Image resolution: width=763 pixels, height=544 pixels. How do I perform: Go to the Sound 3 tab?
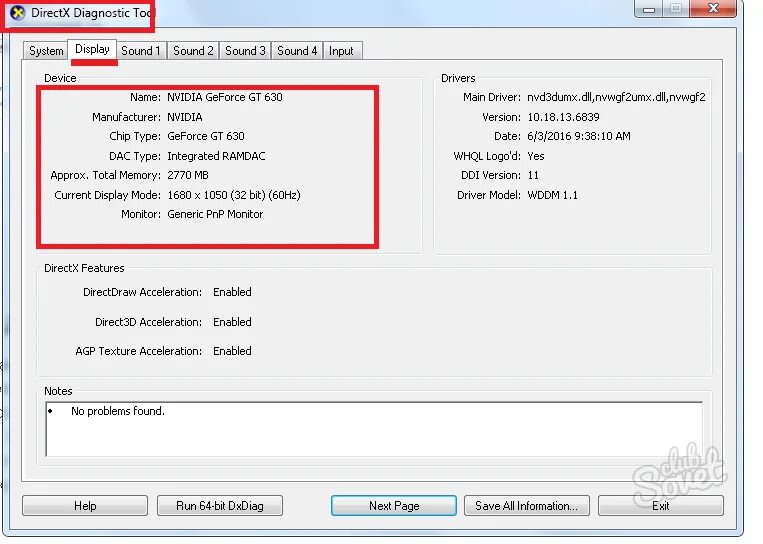(x=245, y=51)
